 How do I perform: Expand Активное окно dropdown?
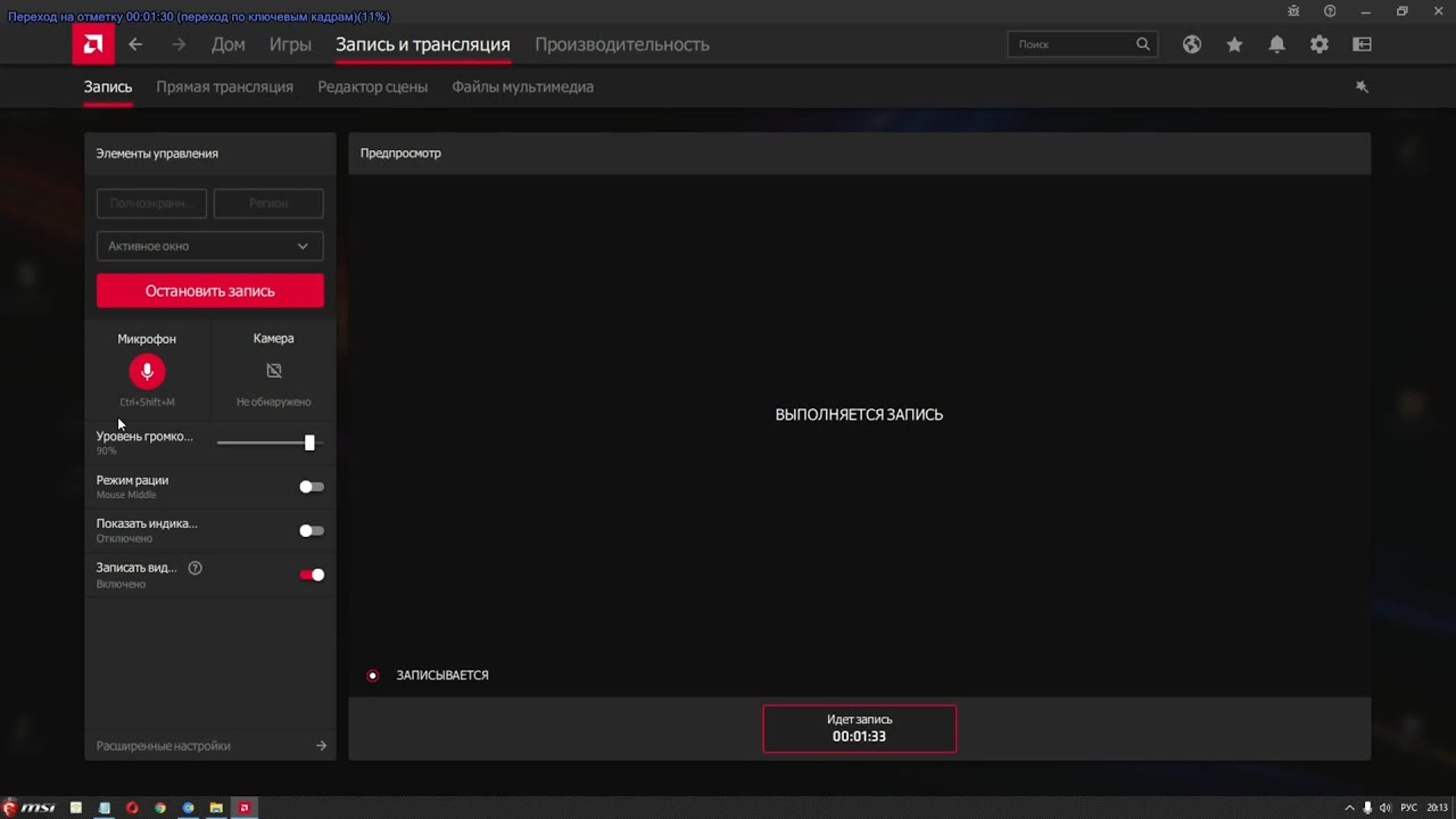coord(210,246)
